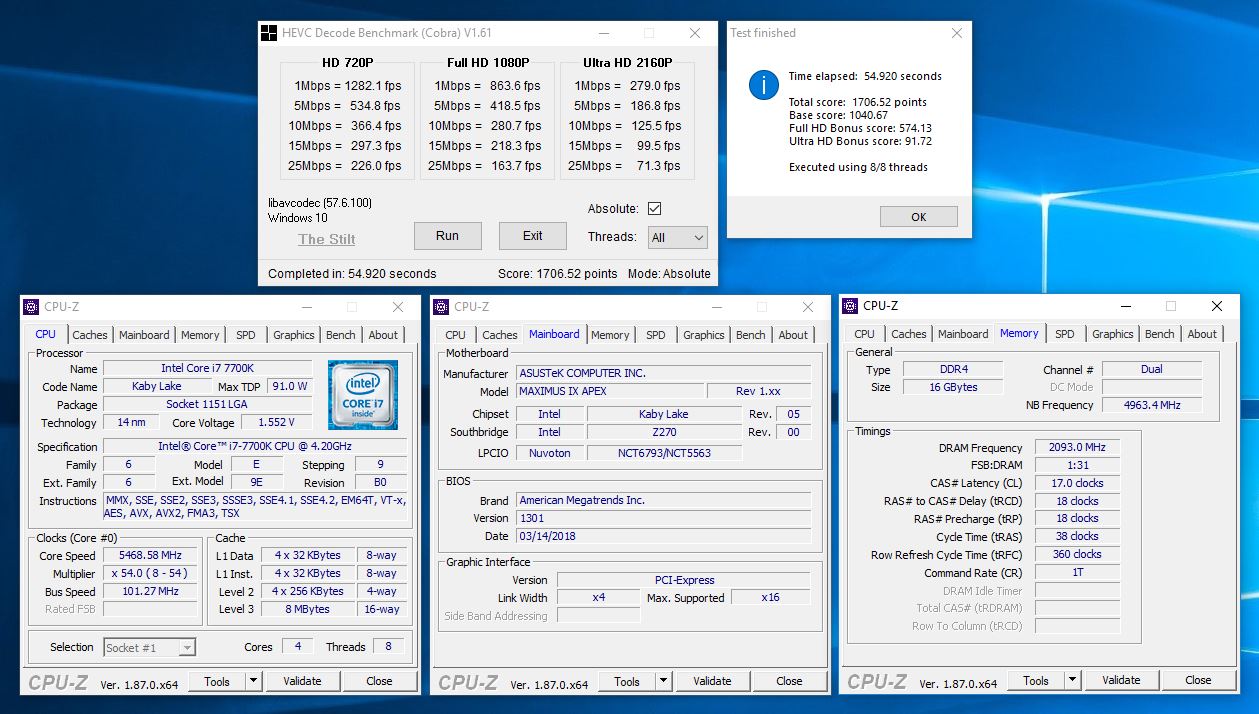Toggle the Absolute checkbox in HEVC benchmark
The height and width of the screenshot is (714, 1259).
click(654, 209)
